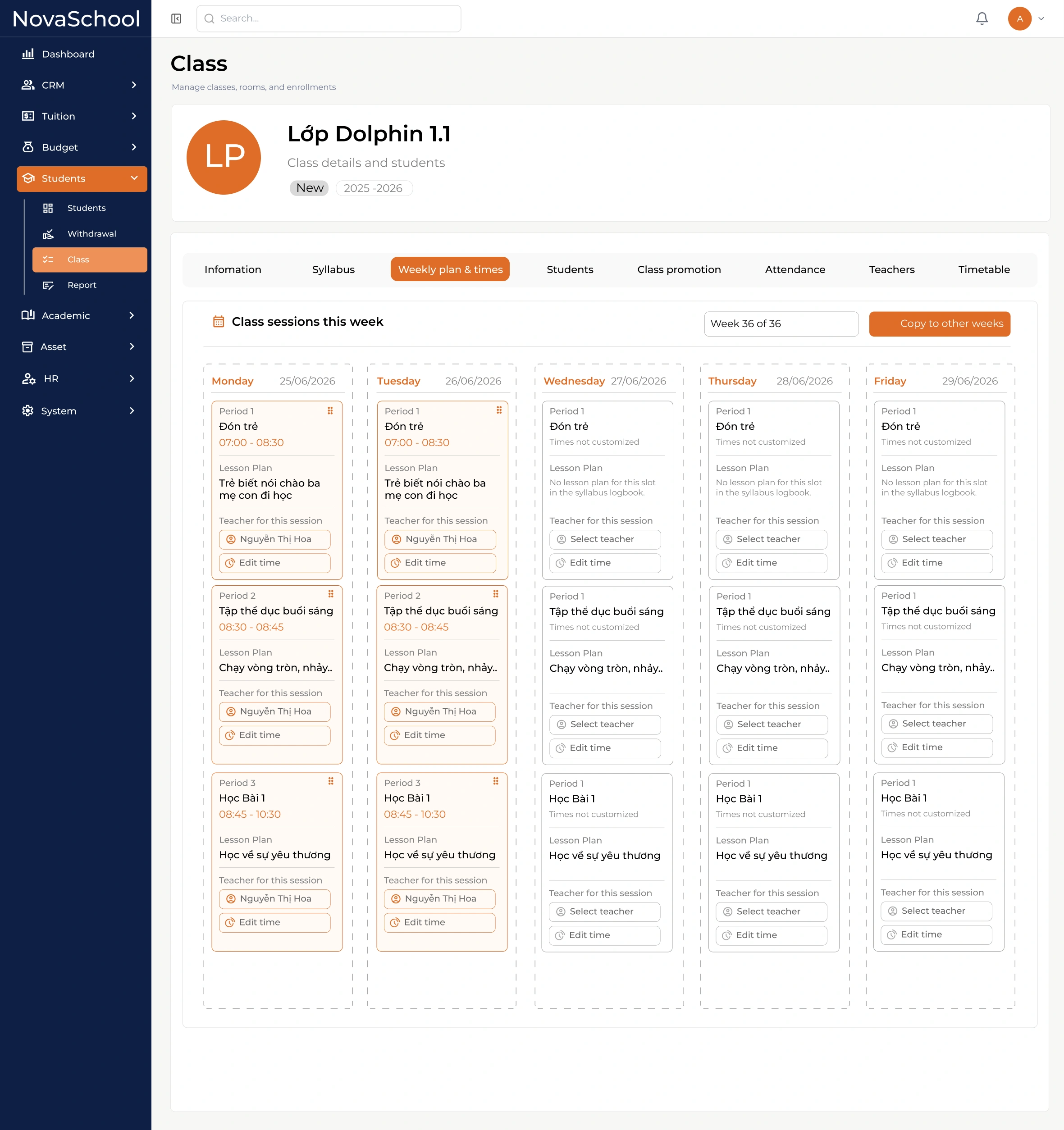
Task: Grab Tuesday Period 2 drag handle
Action: (495, 594)
